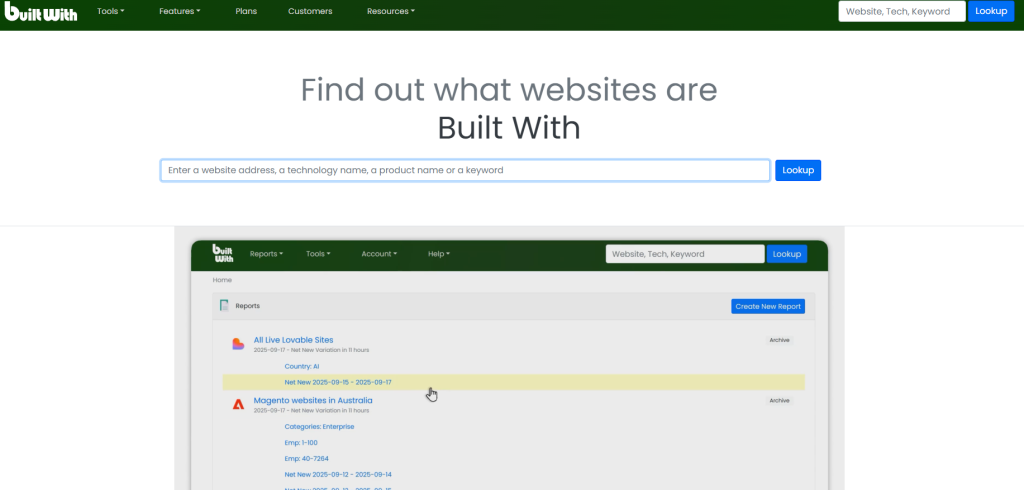
Task: Expand the Account dropdown in demo preview
Action: [379, 253]
